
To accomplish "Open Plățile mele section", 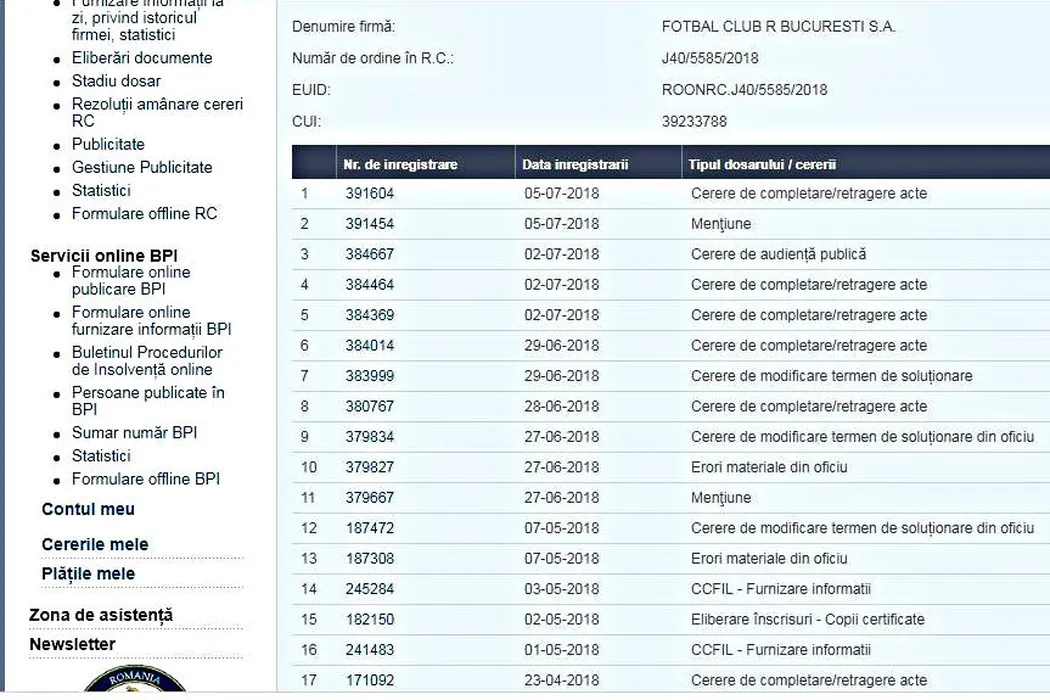I will pyautogui.click(x=88, y=573).
